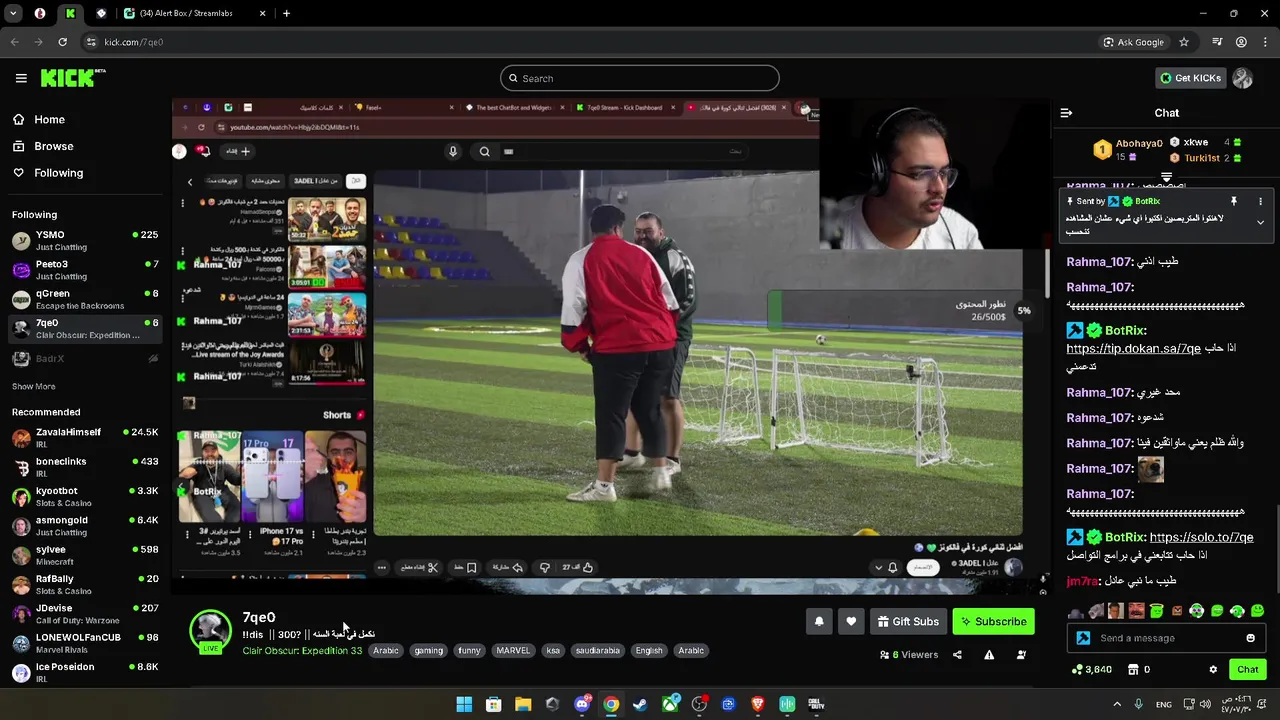Click Abohaya0 top gifter entry

pos(1127,149)
